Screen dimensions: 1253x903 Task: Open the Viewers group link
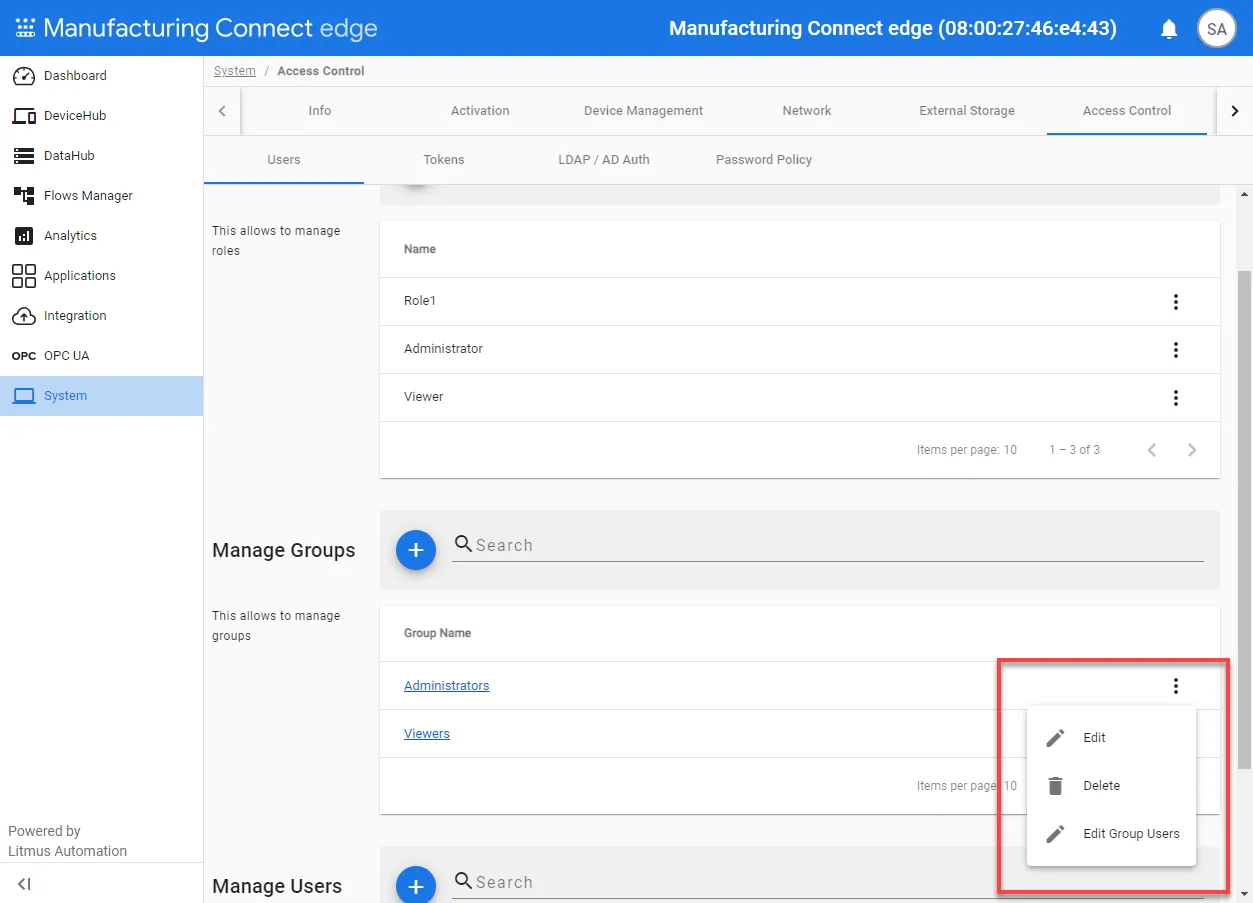pyautogui.click(x=427, y=734)
